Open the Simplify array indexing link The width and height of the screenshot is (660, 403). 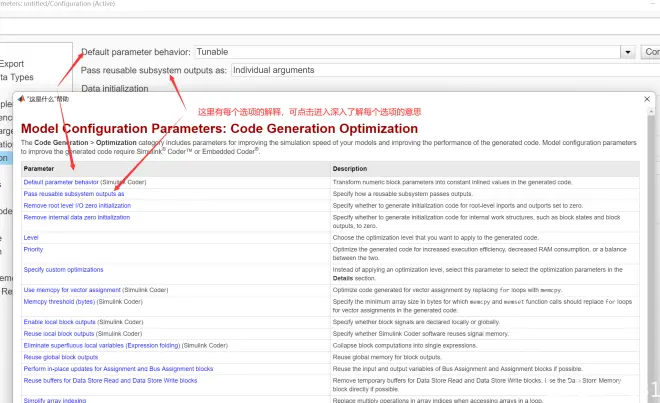pos(55,400)
